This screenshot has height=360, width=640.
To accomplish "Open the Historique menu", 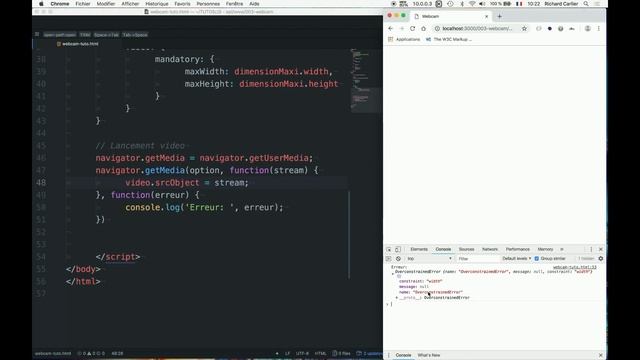I will [157, 4].
